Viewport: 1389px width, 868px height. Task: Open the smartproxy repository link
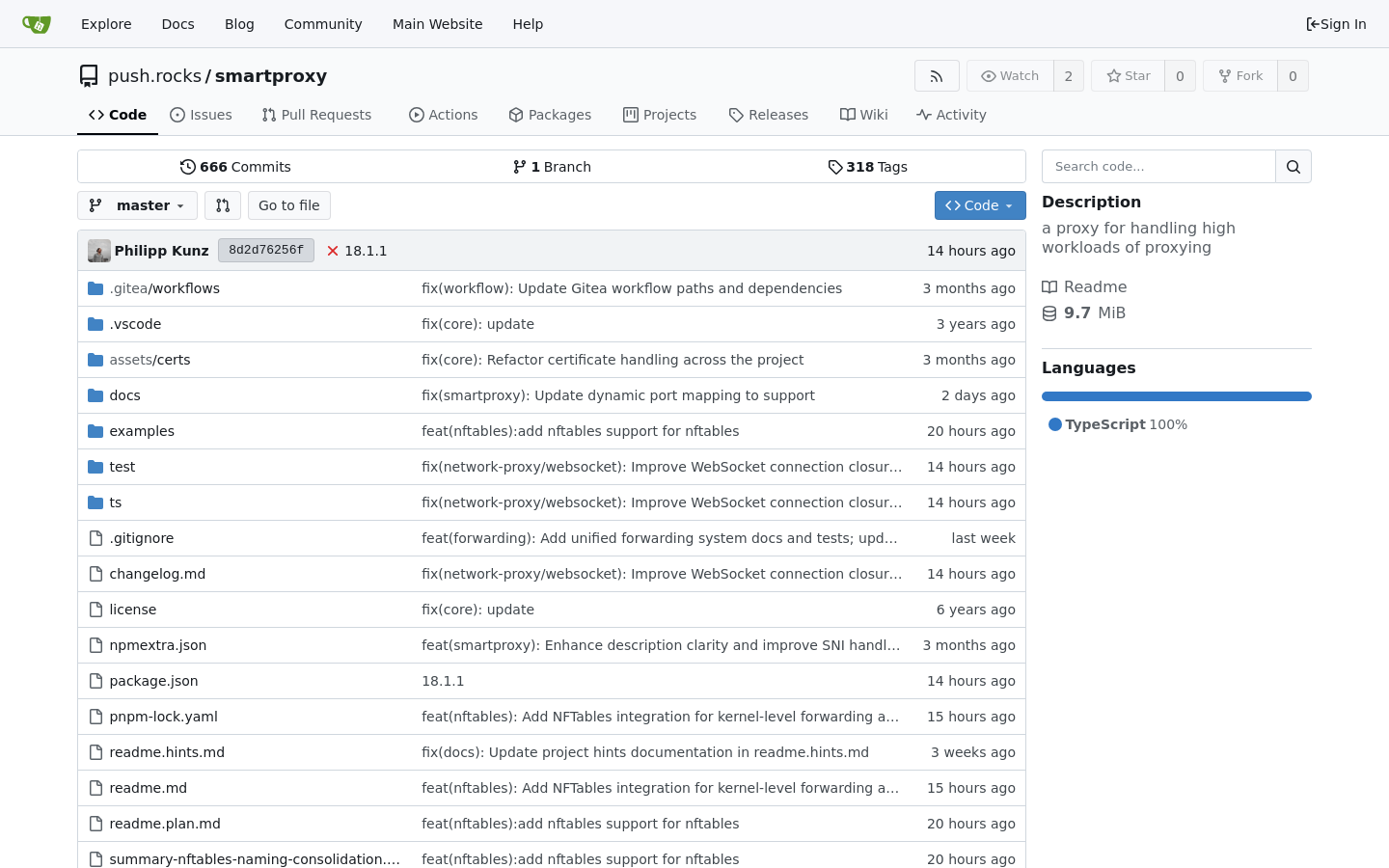point(271,76)
